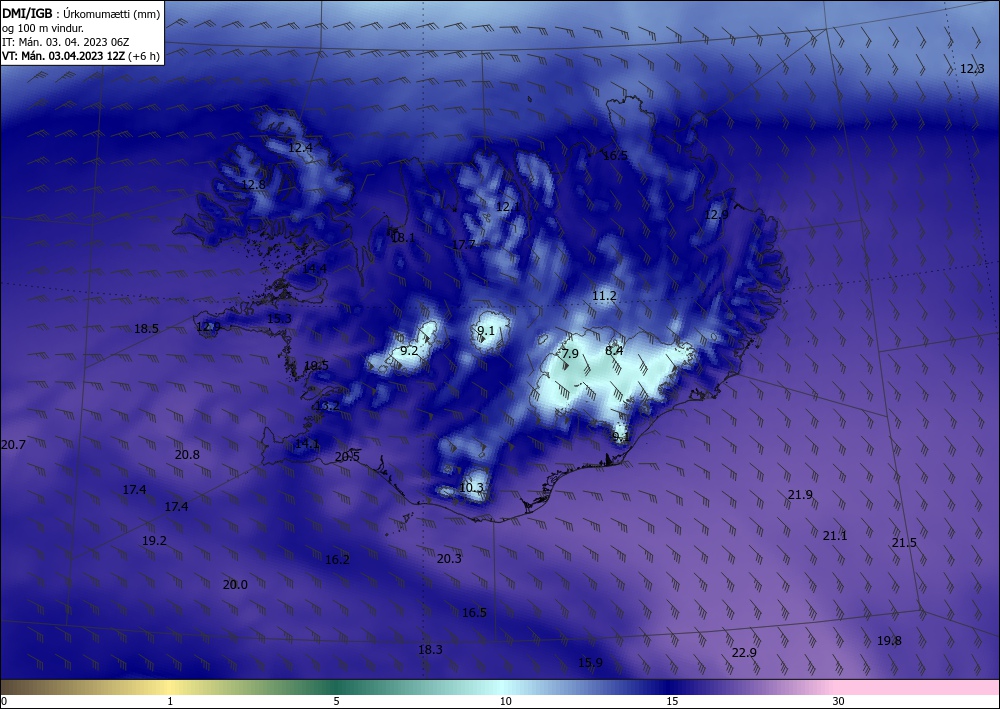Click the map value 13.2
The height and width of the screenshot is (709, 1000).
click(x=327, y=406)
